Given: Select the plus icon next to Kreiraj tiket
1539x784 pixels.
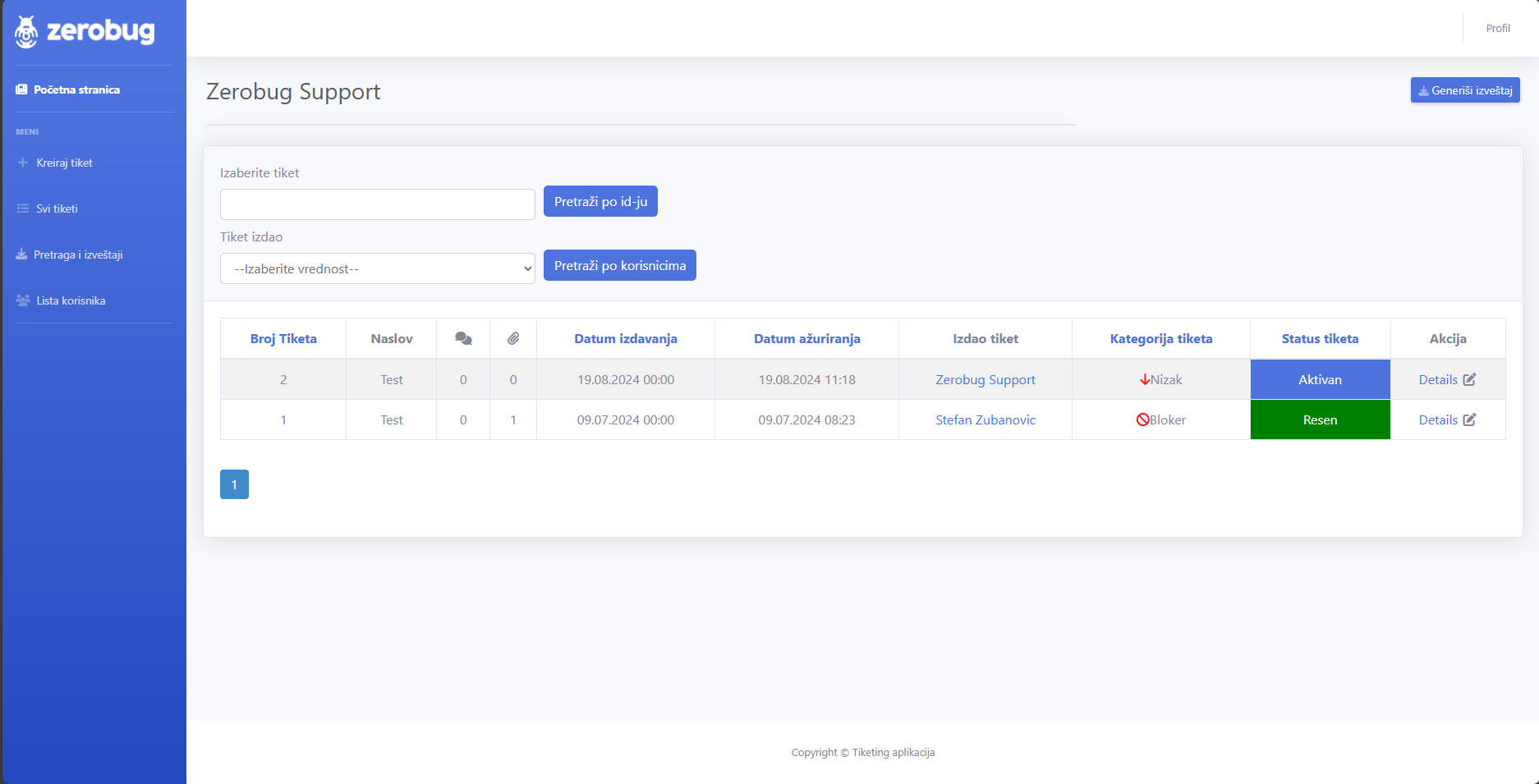Looking at the screenshot, I should point(22,163).
